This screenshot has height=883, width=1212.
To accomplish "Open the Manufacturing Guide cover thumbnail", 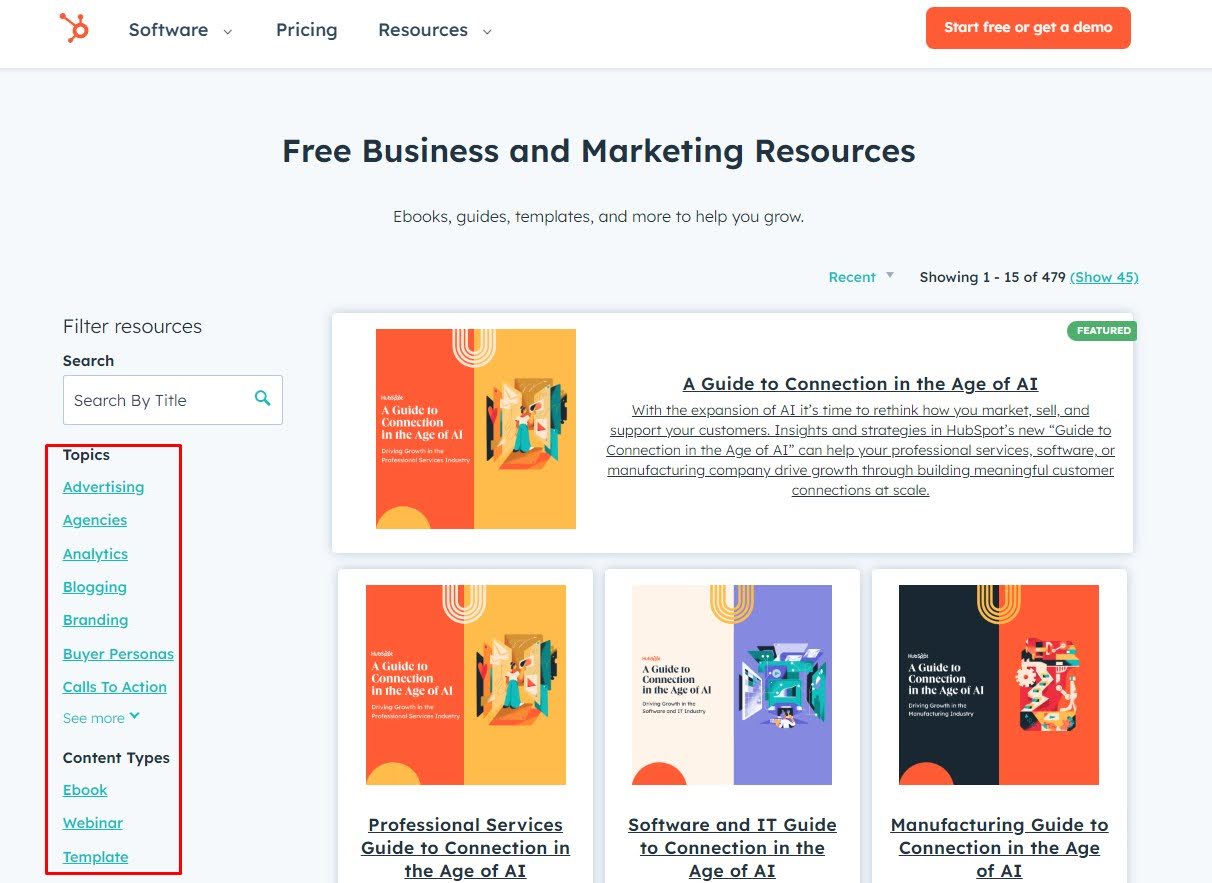I will point(999,684).
